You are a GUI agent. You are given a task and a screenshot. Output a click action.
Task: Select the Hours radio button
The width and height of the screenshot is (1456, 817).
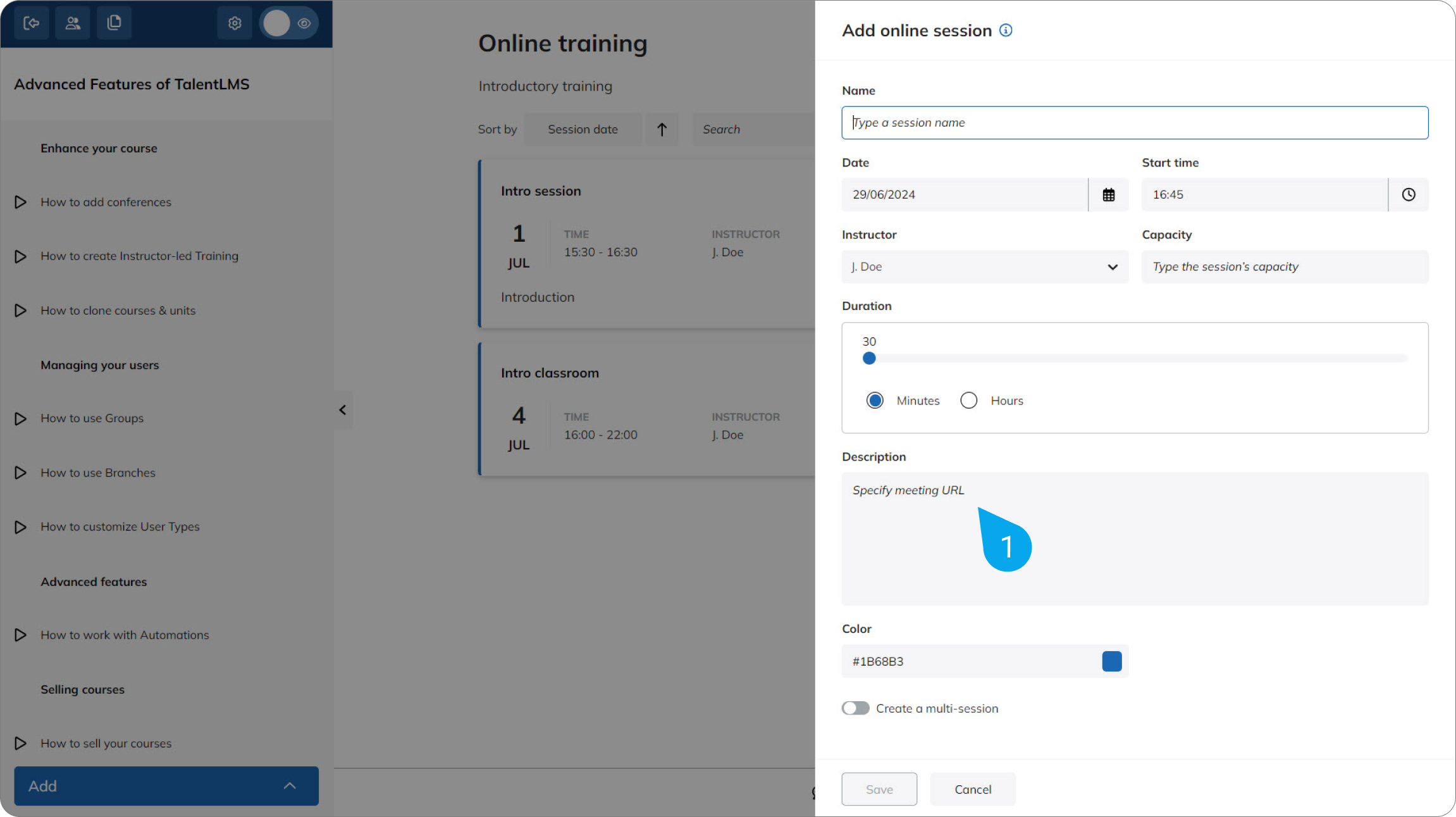coord(968,400)
